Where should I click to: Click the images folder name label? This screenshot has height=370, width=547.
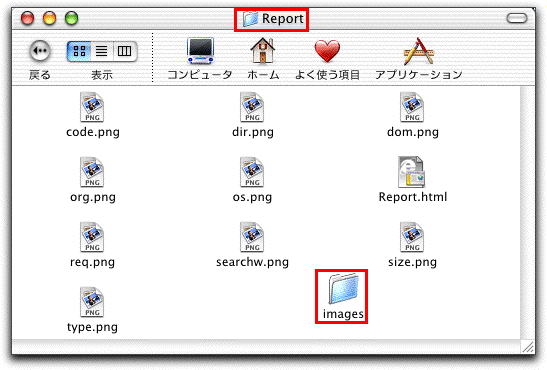(343, 314)
